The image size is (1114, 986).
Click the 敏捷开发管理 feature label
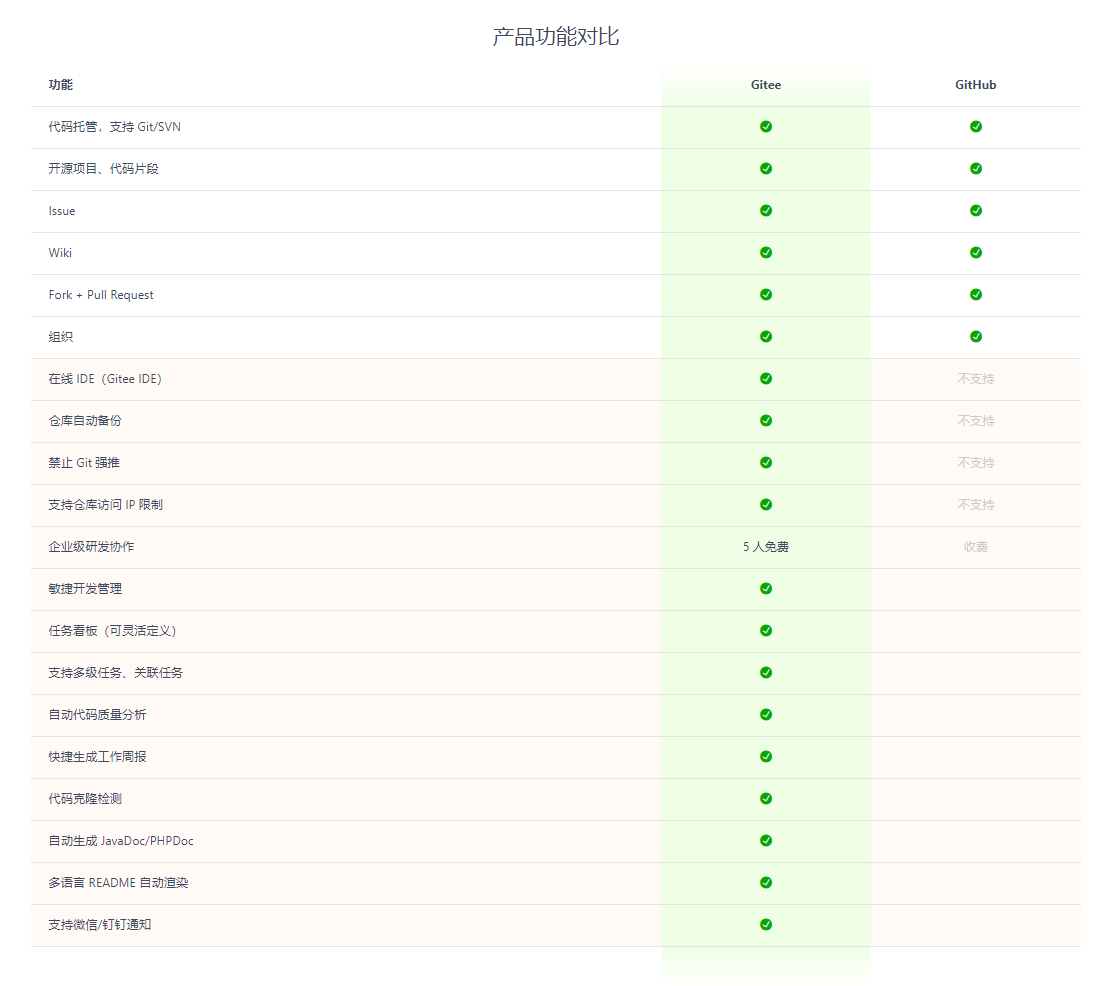tap(85, 588)
